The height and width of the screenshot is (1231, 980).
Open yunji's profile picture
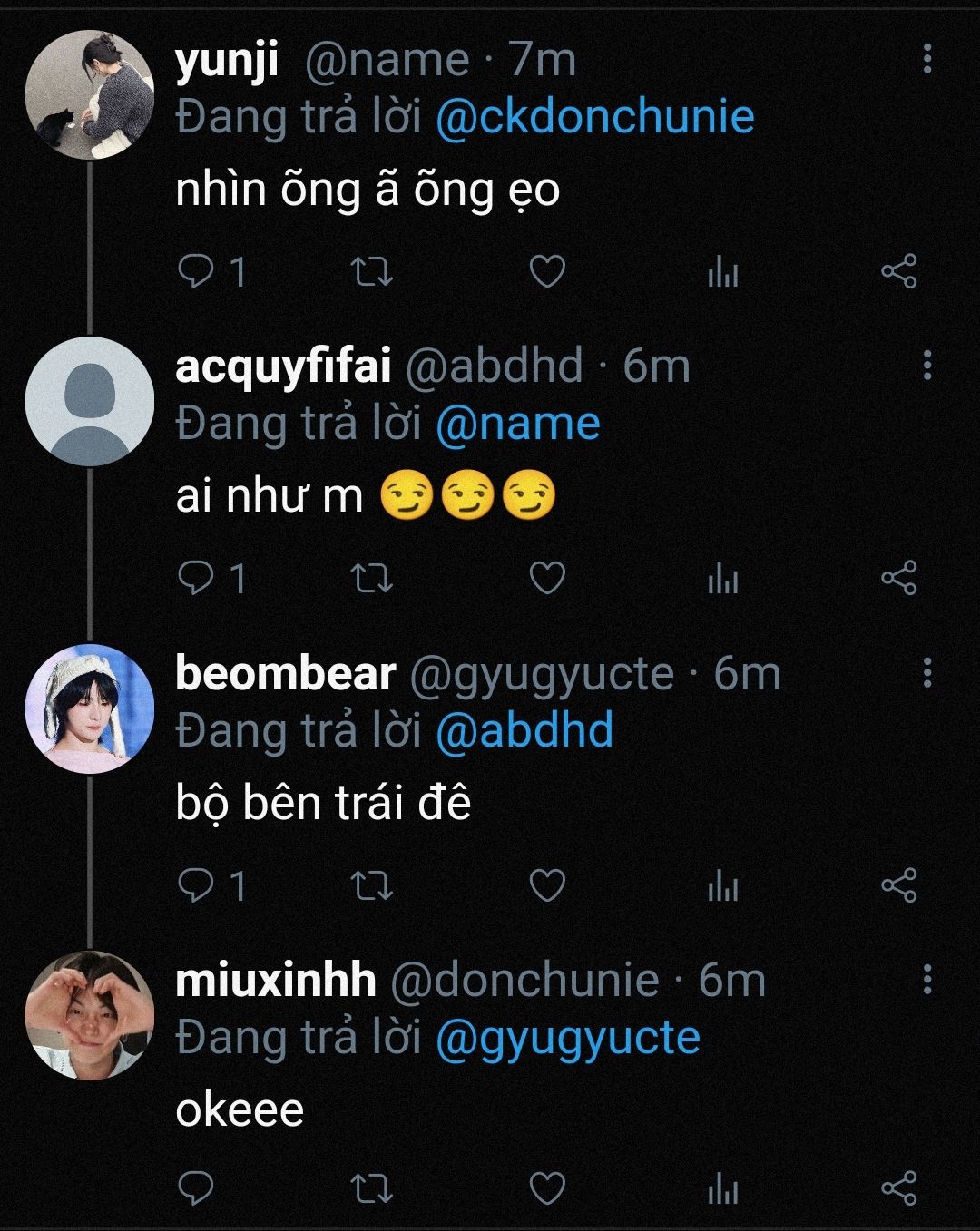pyautogui.click(x=89, y=94)
